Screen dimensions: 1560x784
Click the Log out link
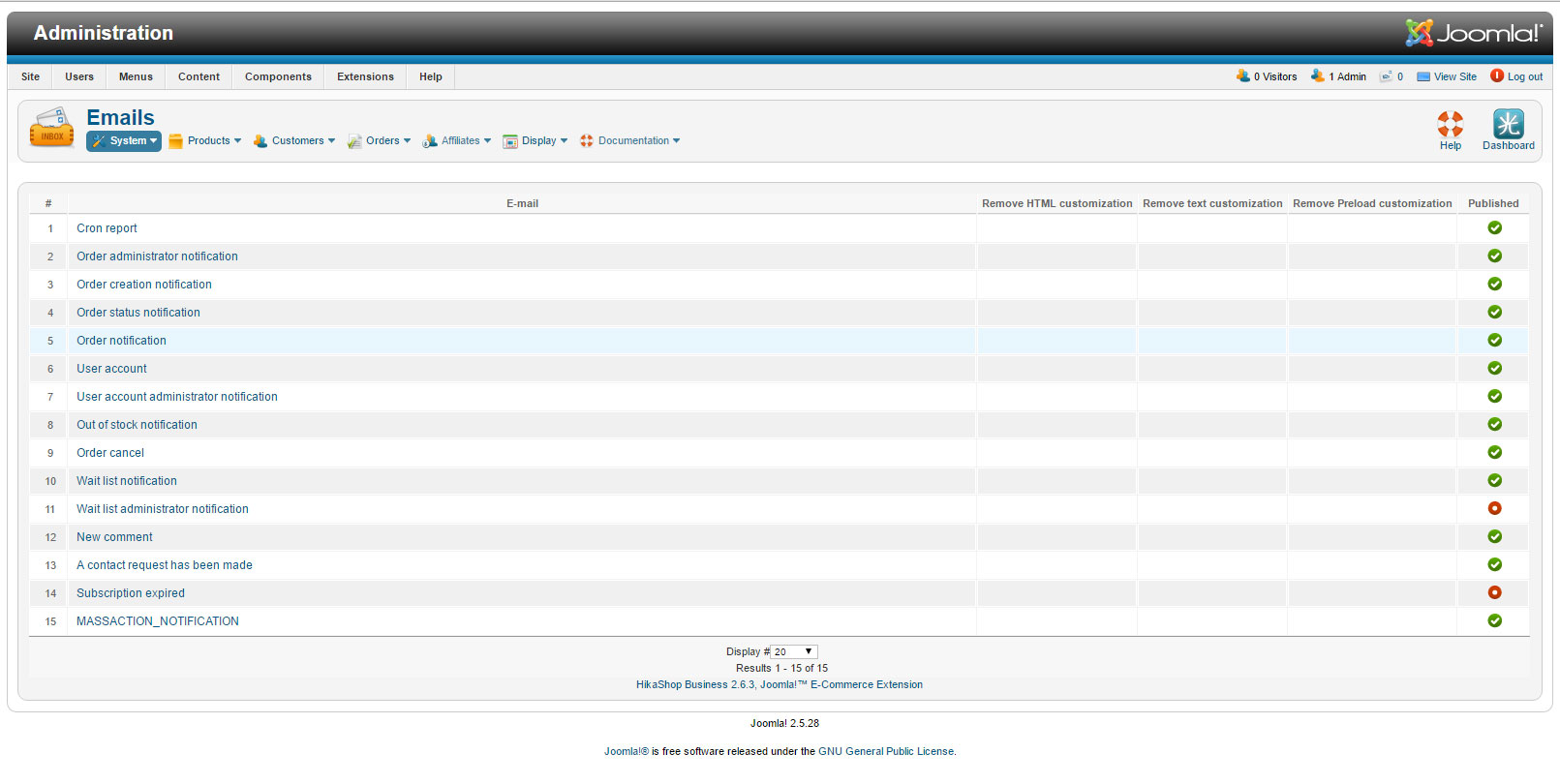pos(1525,76)
